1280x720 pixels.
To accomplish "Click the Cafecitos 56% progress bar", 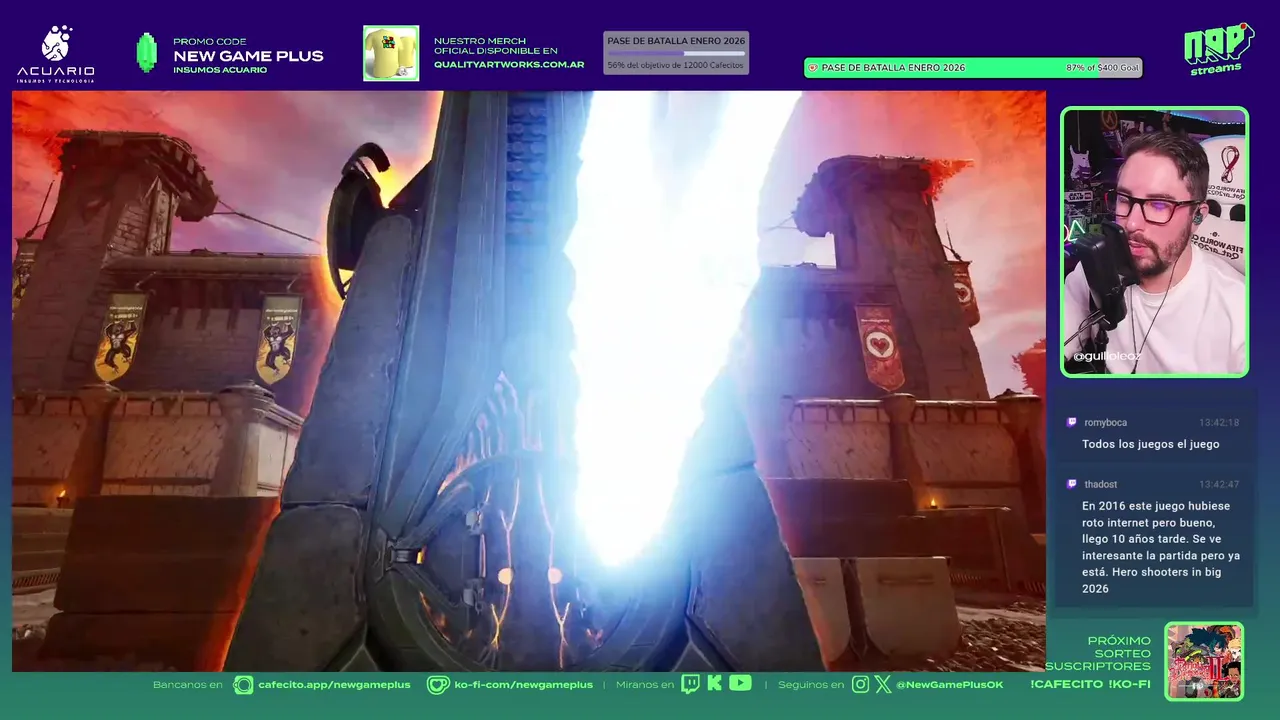I will coord(676,53).
